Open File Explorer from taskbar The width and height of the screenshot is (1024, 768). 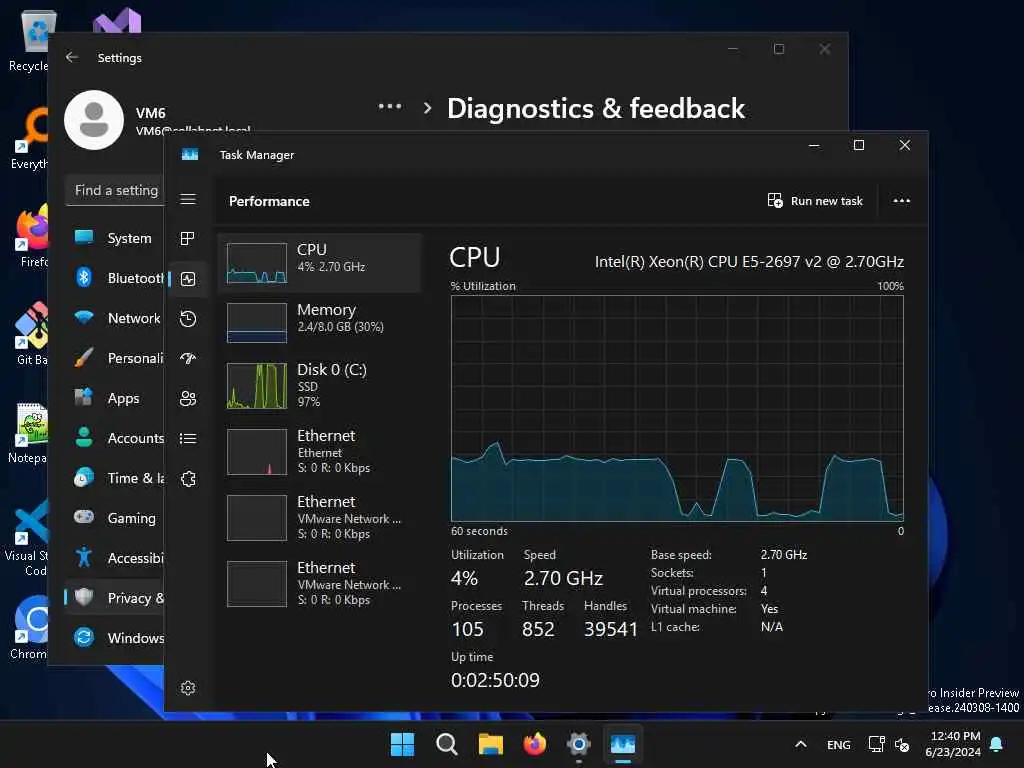[490, 744]
